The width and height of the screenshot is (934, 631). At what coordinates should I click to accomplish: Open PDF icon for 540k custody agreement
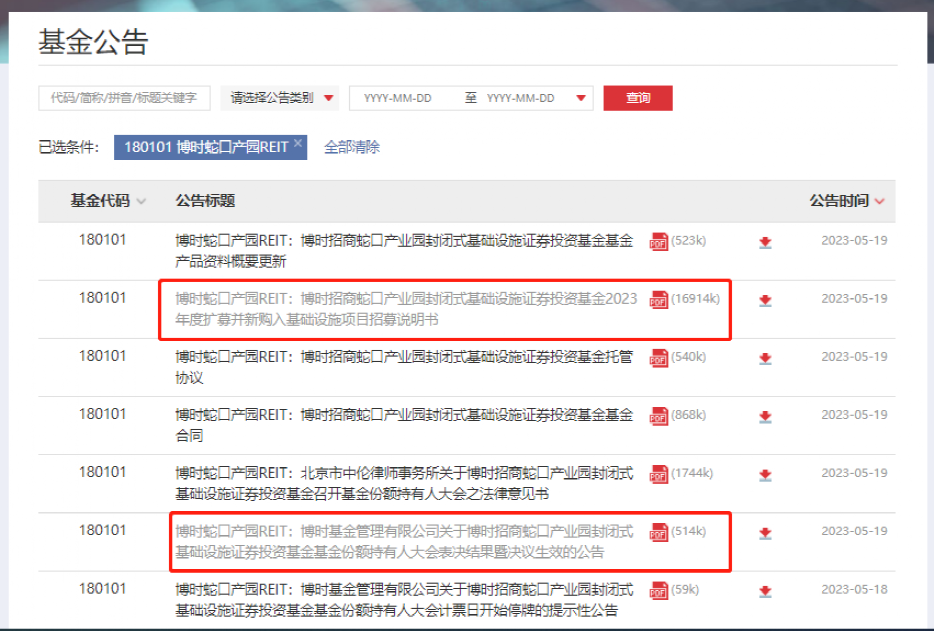pyautogui.click(x=658, y=358)
